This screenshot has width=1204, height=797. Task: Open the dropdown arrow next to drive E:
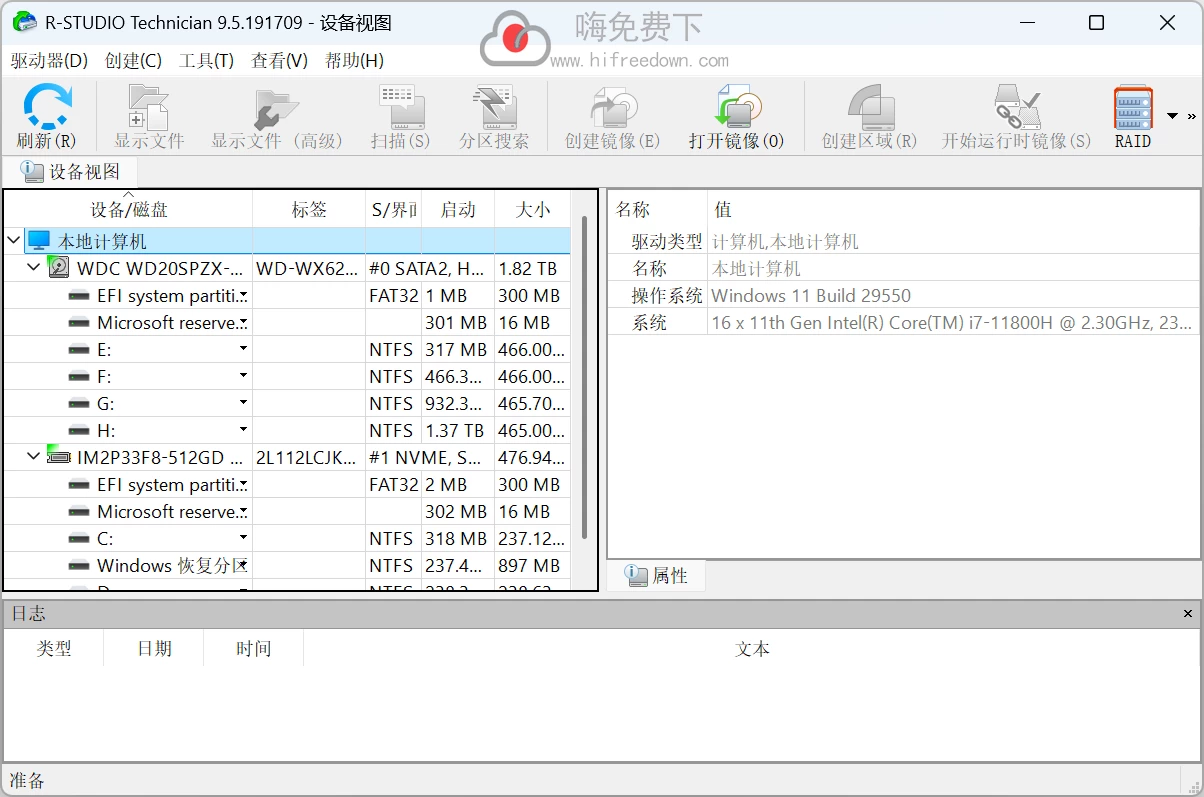tap(241, 348)
